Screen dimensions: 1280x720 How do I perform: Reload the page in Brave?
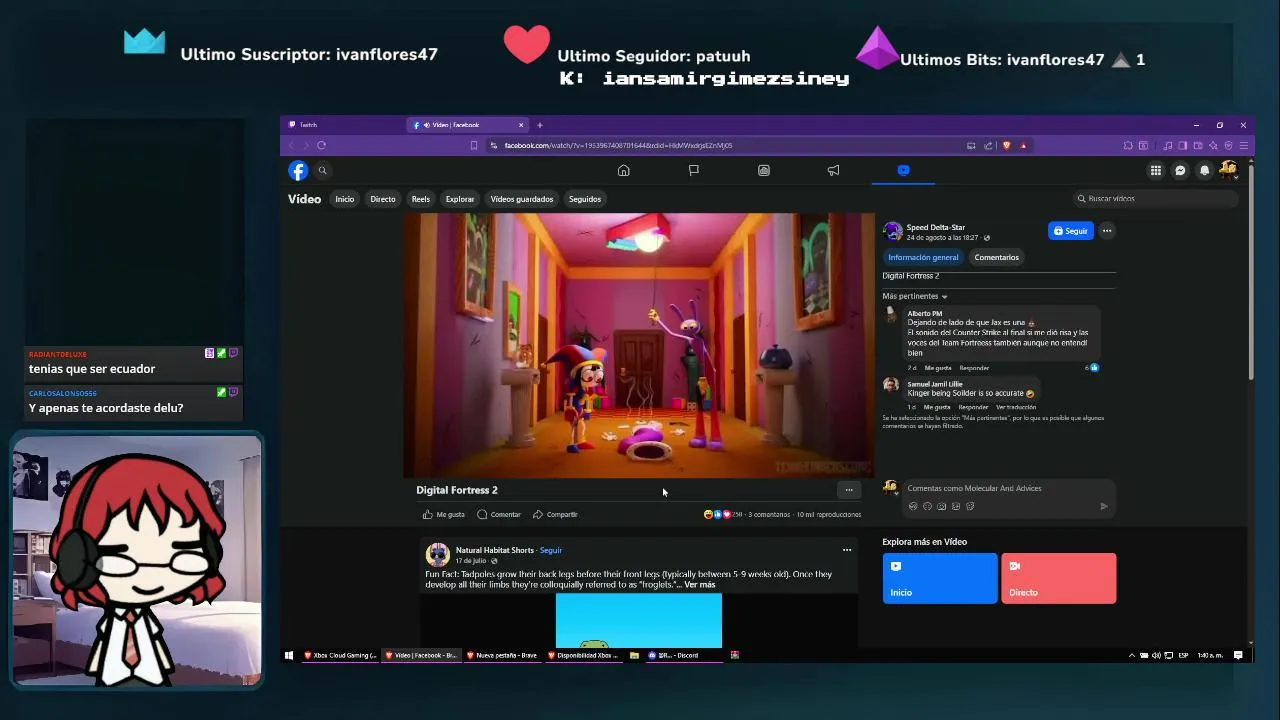tap(321, 145)
